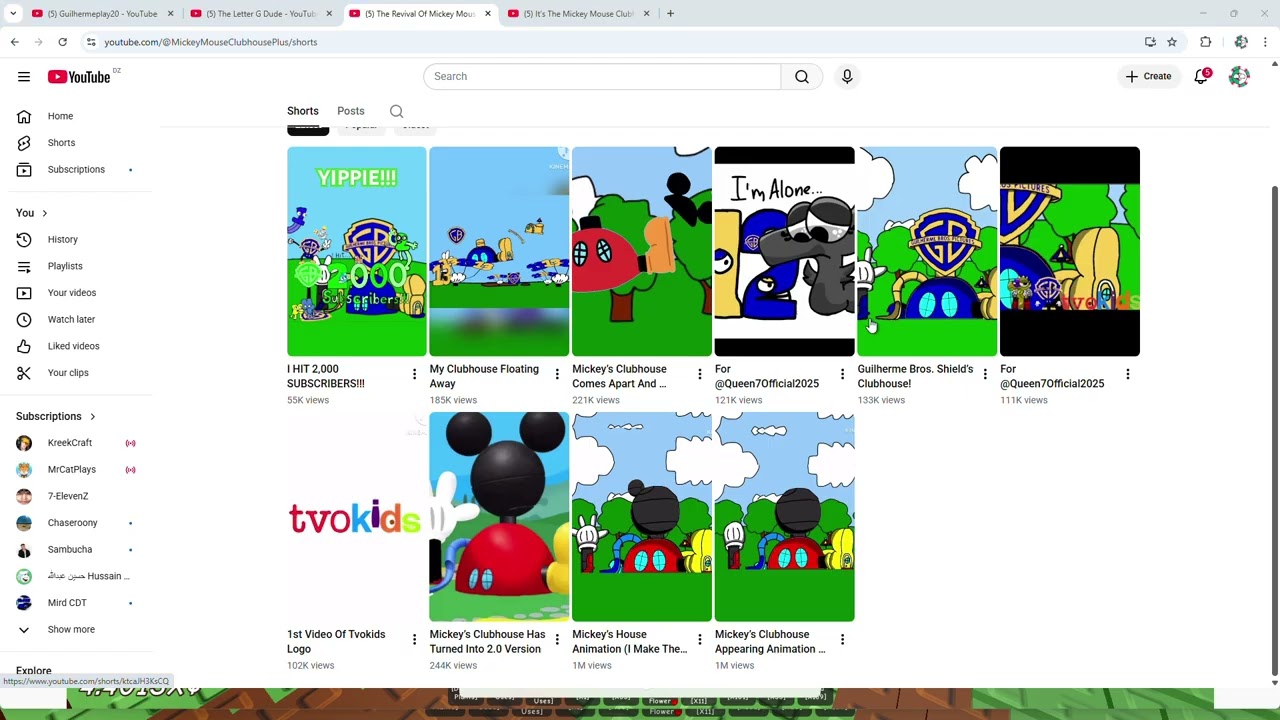Open options for Mickey's Clubhouse 2.0 Version
This screenshot has width=1280, height=720.
557,640
